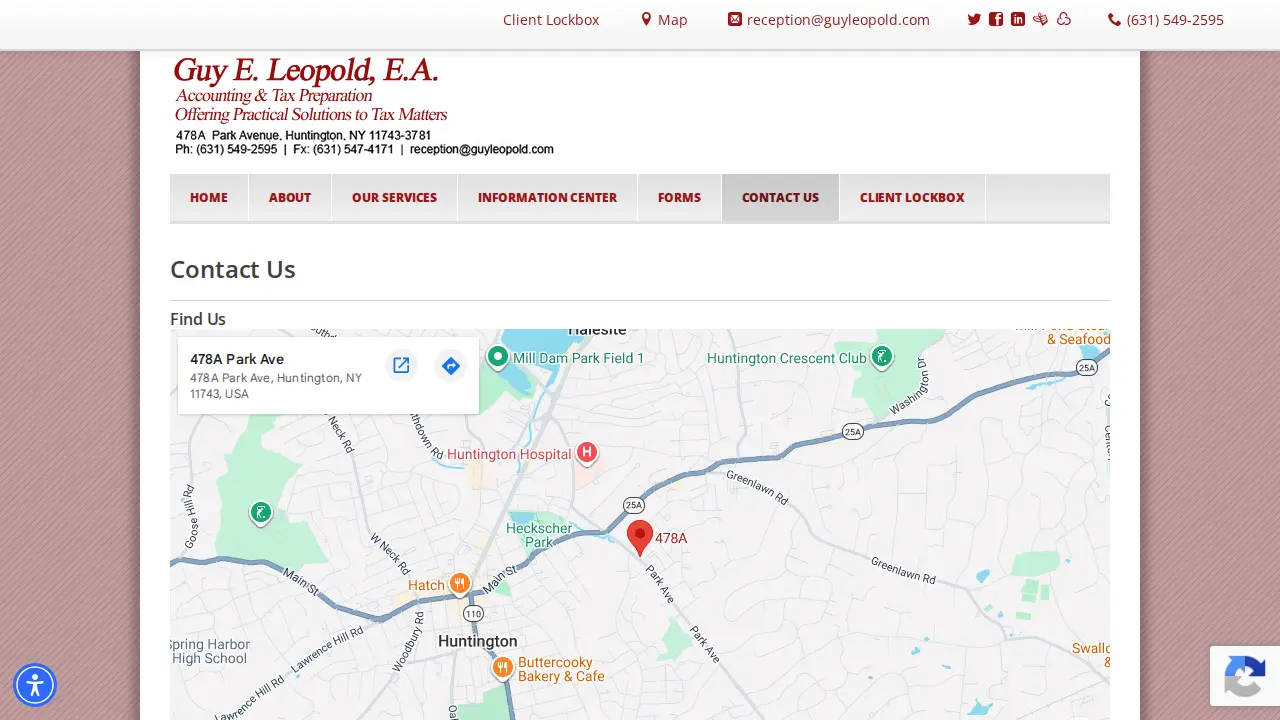This screenshot has width=1280, height=720.
Task: Open the Our Services menu
Action: coord(394,198)
